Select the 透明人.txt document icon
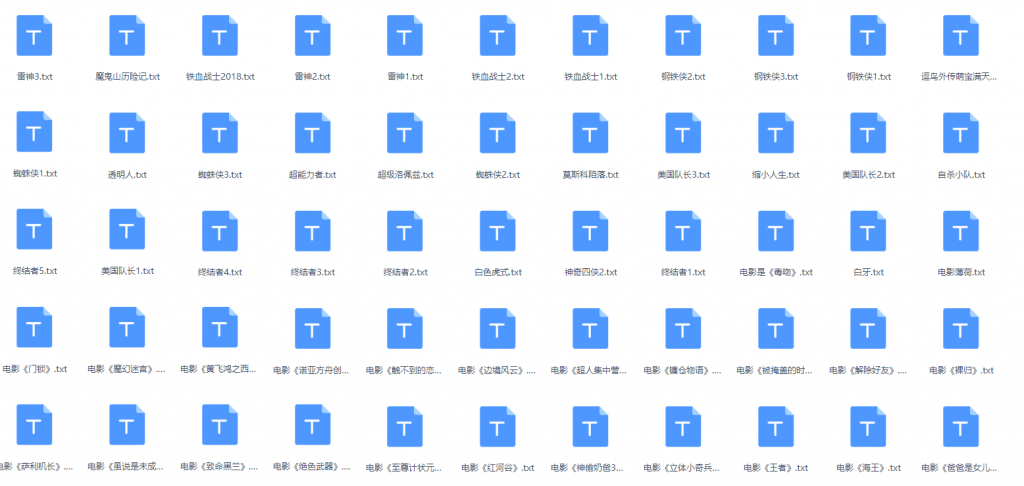 click(127, 133)
